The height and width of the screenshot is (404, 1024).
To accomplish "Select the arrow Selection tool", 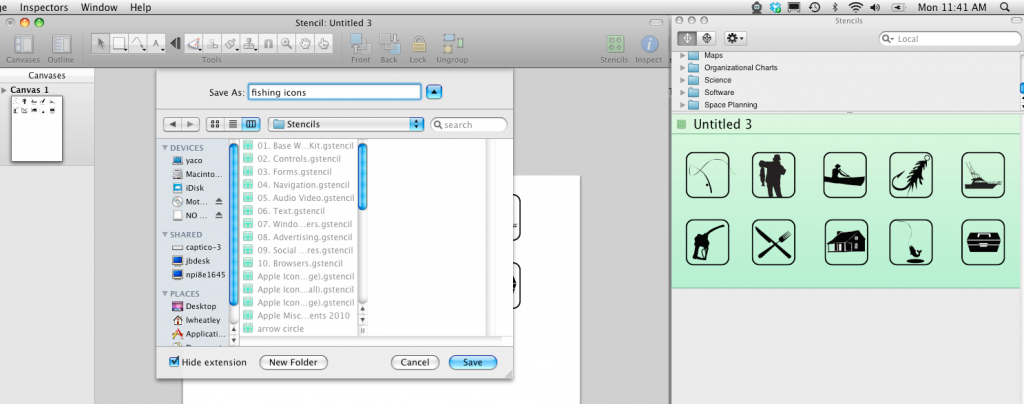I will (101, 44).
